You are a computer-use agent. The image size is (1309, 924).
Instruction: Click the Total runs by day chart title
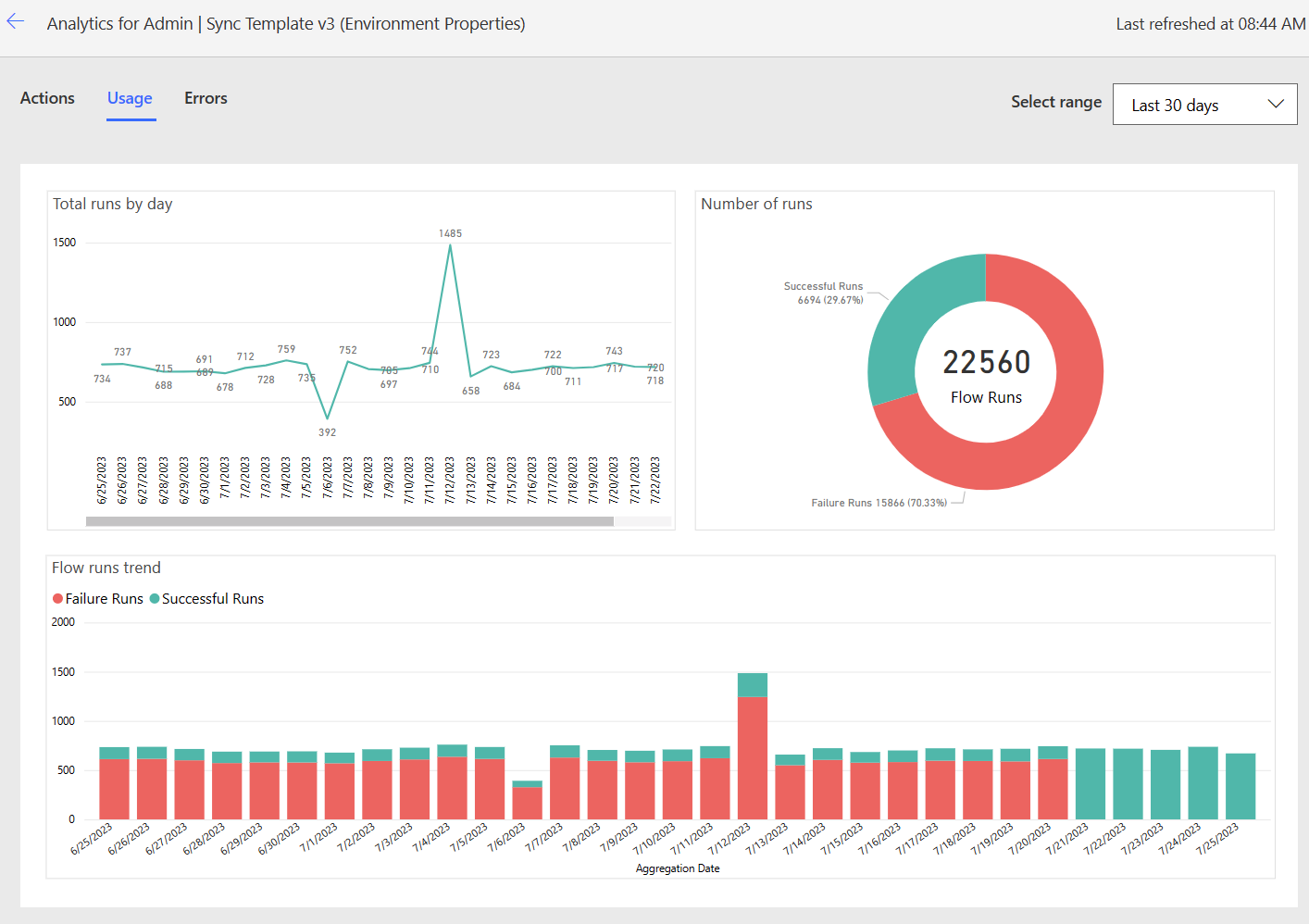[112, 204]
